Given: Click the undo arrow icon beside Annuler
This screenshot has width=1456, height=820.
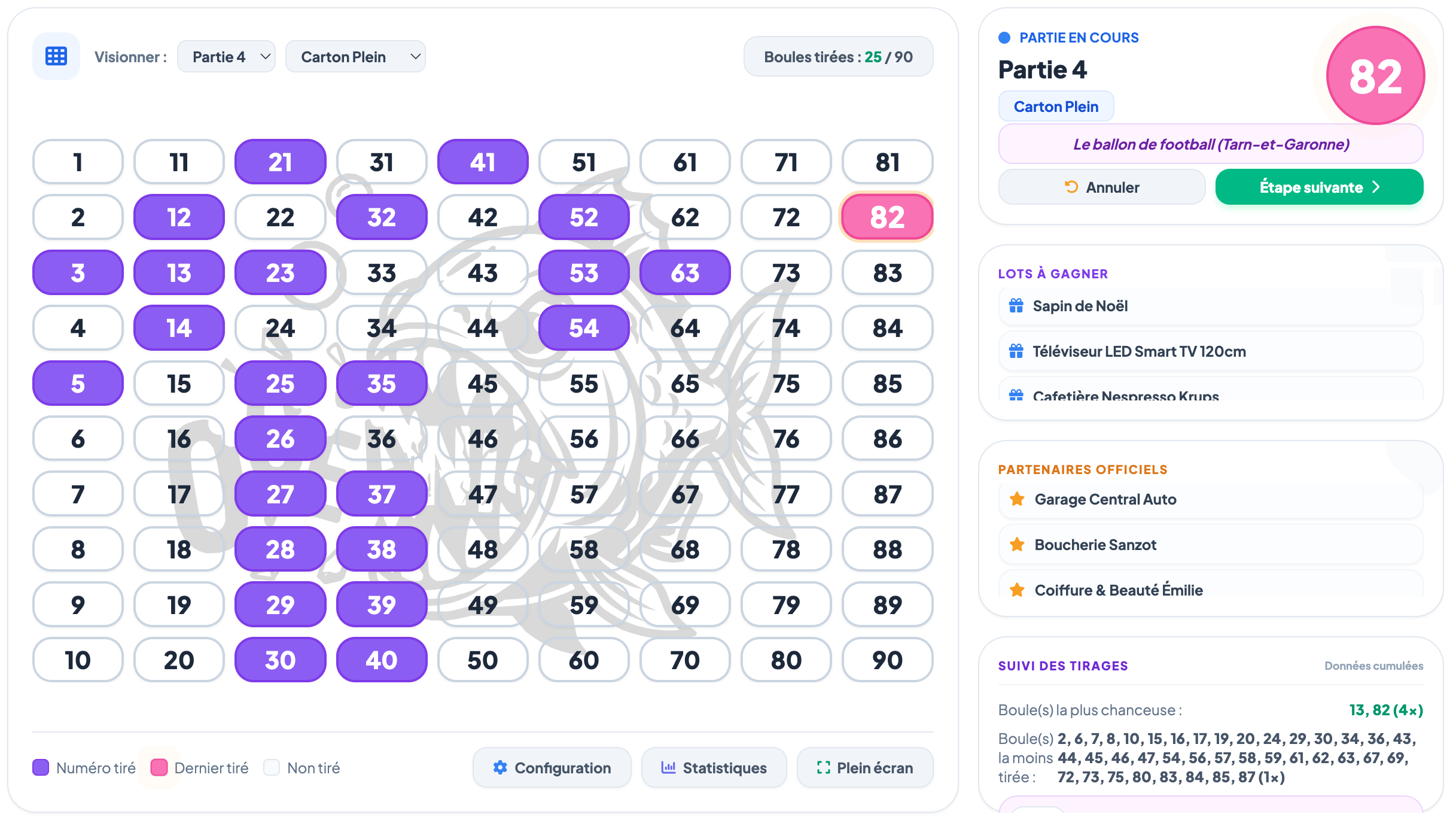Looking at the screenshot, I should (1071, 187).
